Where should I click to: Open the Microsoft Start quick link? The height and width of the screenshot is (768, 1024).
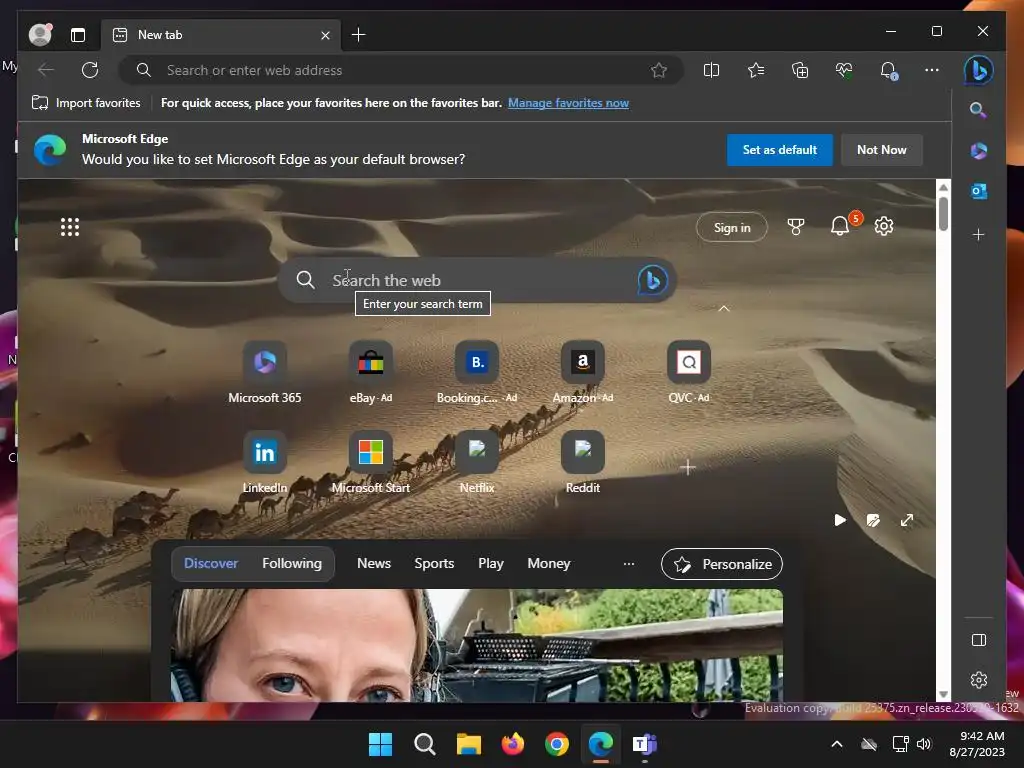click(371, 462)
